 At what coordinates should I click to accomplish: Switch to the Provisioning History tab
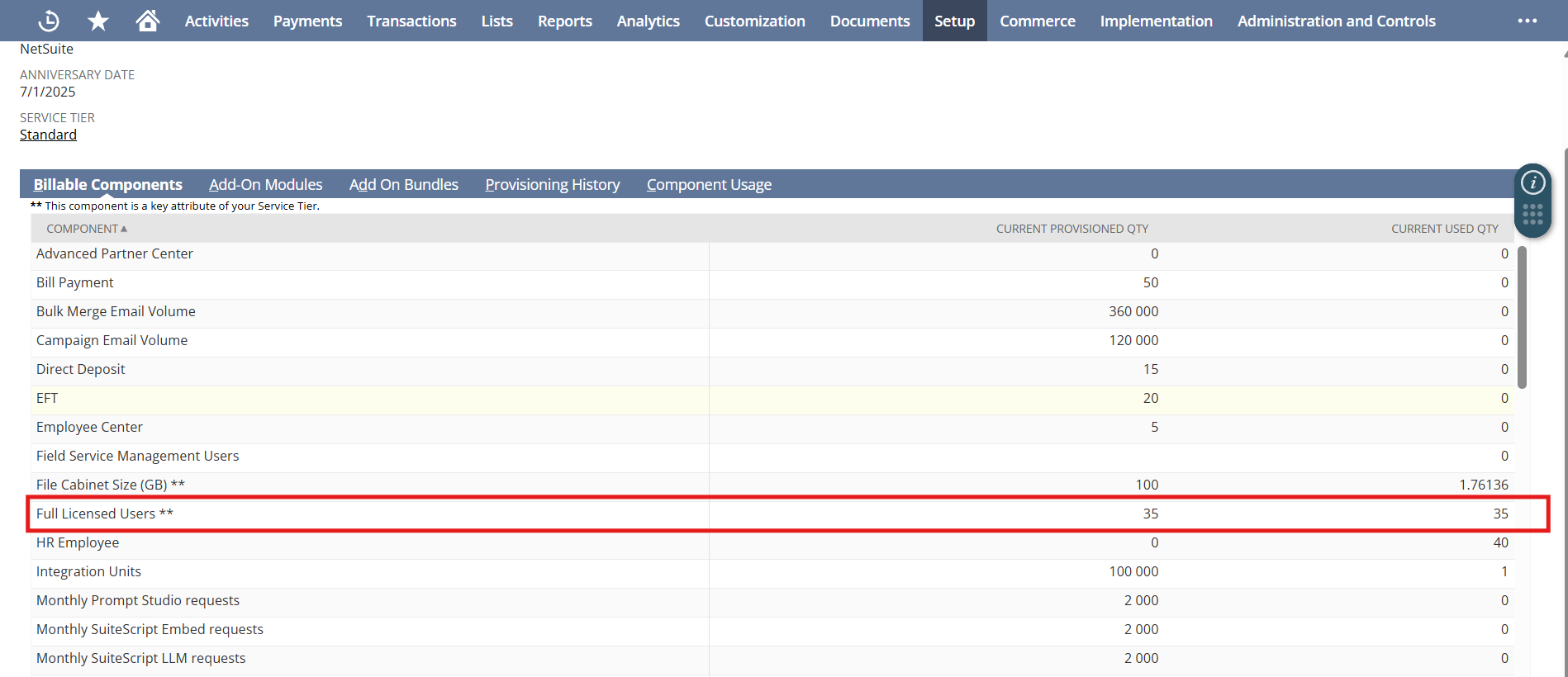coord(552,185)
